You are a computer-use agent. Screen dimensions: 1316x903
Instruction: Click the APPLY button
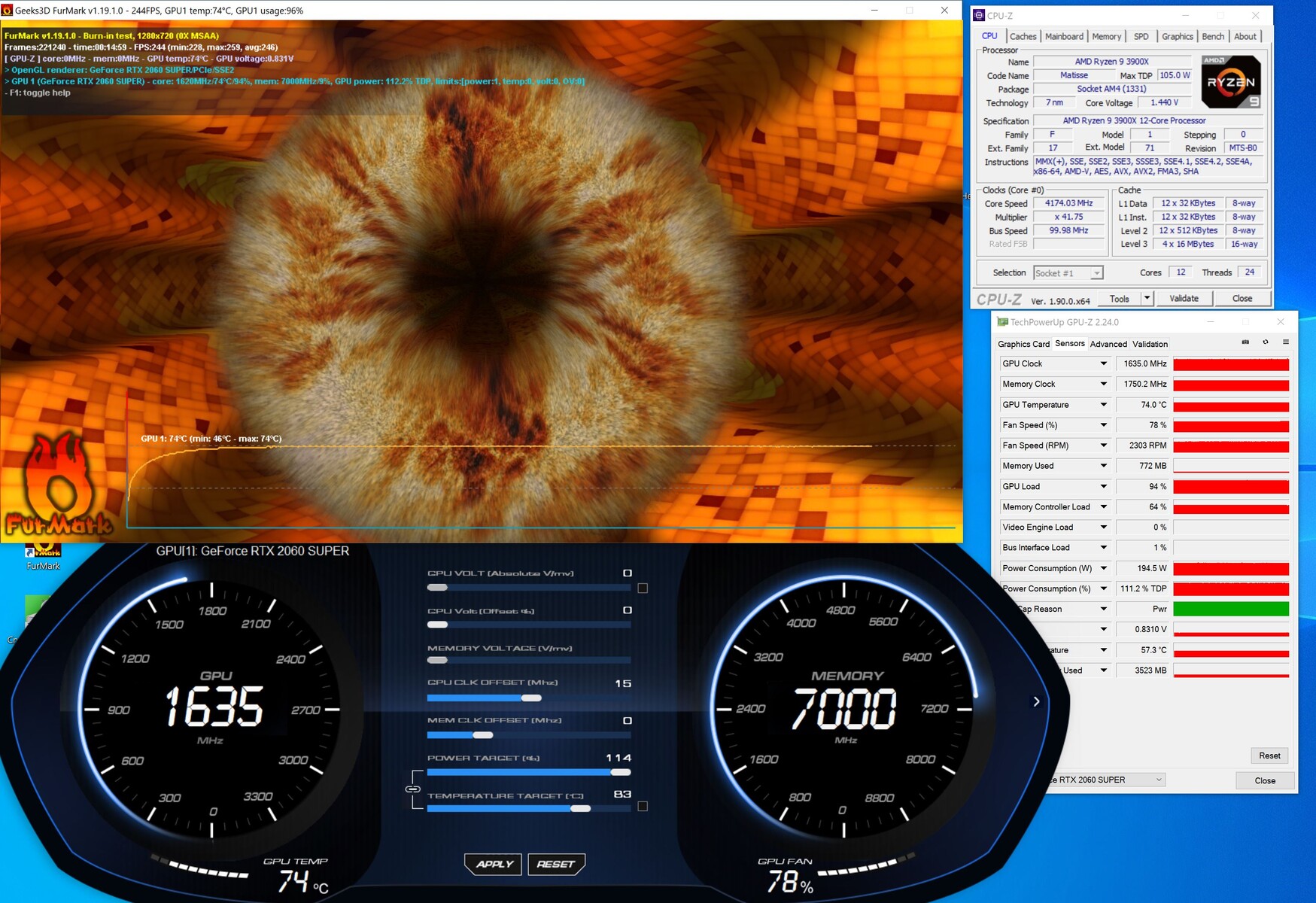tap(494, 864)
